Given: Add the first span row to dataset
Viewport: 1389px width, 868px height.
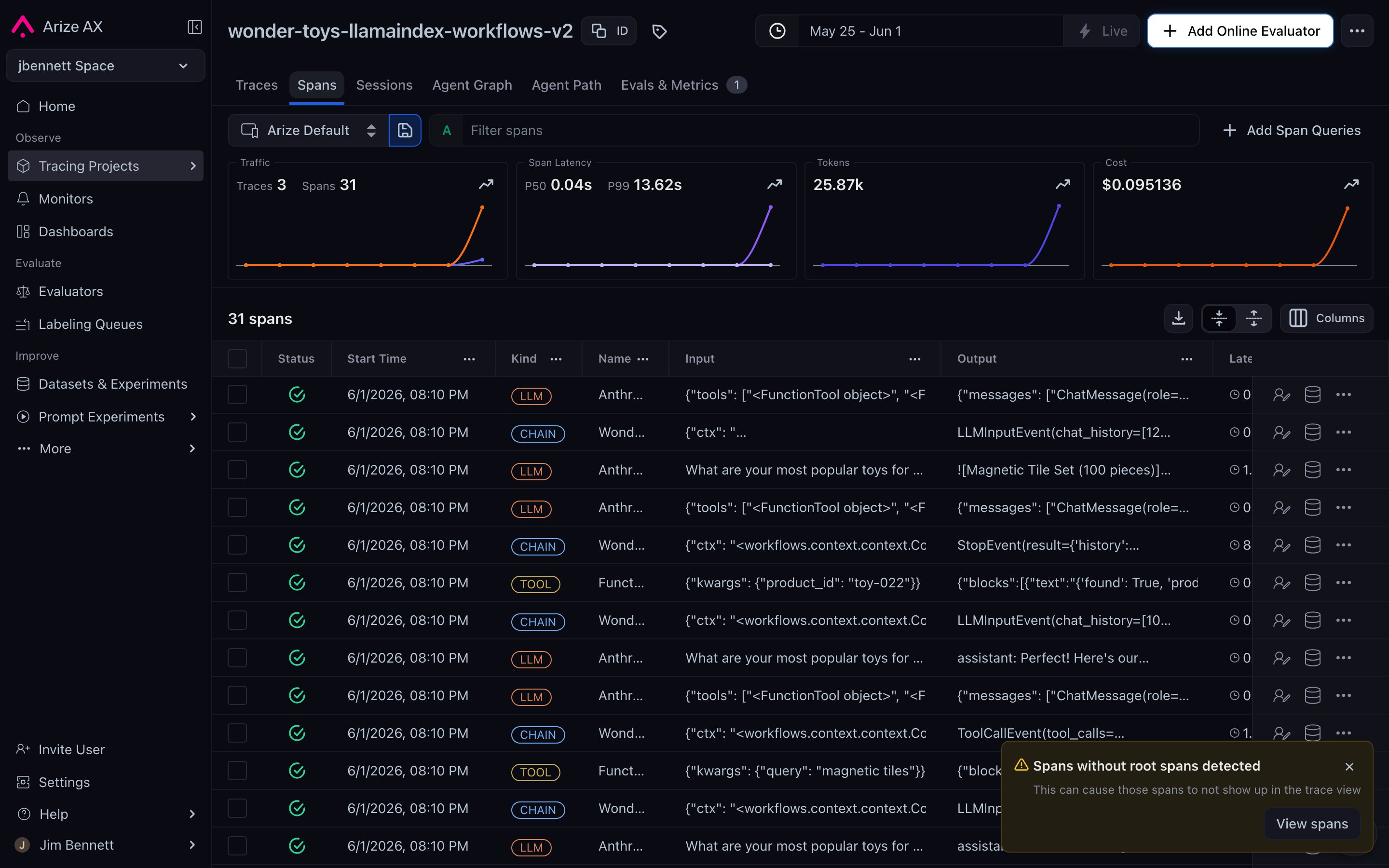Looking at the screenshot, I should click(1312, 395).
